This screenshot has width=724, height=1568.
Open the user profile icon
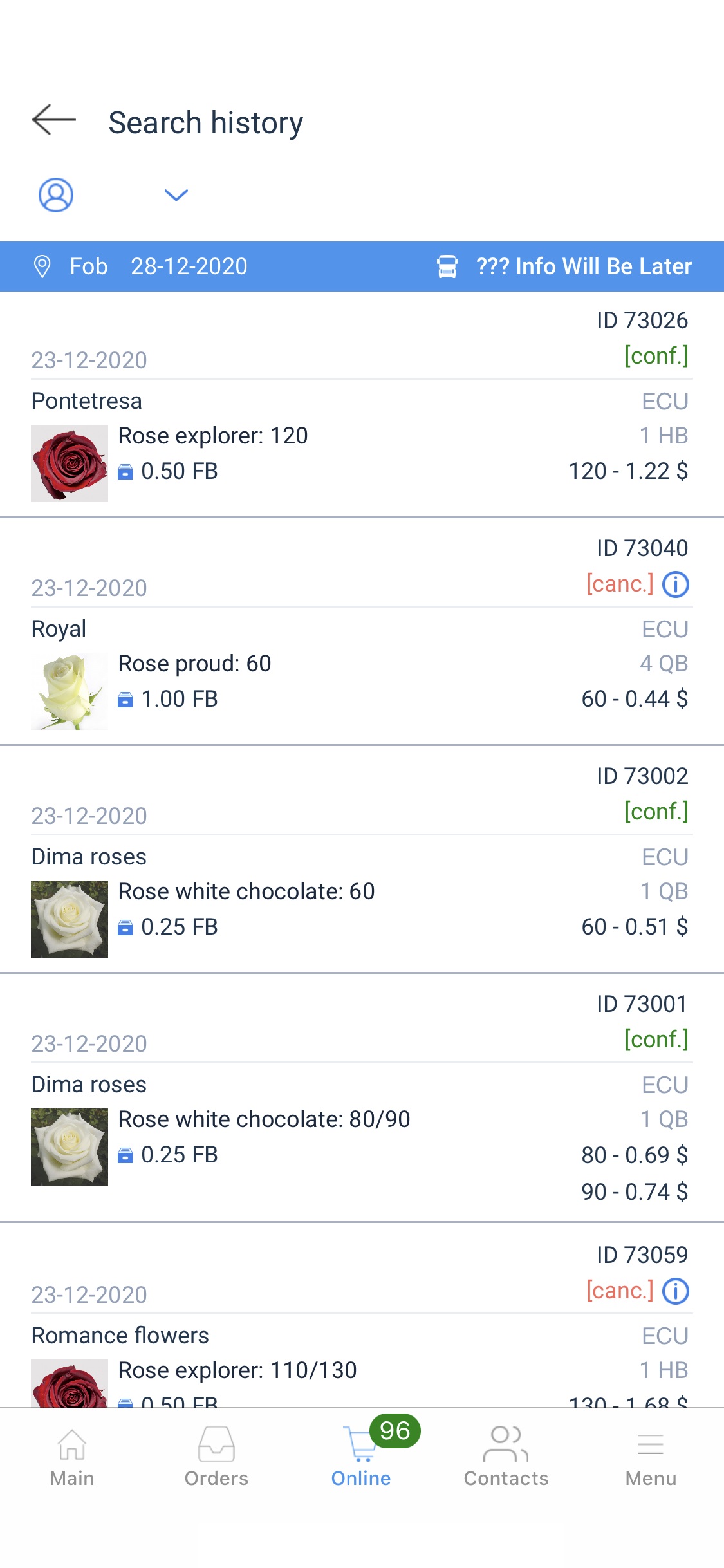(x=56, y=195)
